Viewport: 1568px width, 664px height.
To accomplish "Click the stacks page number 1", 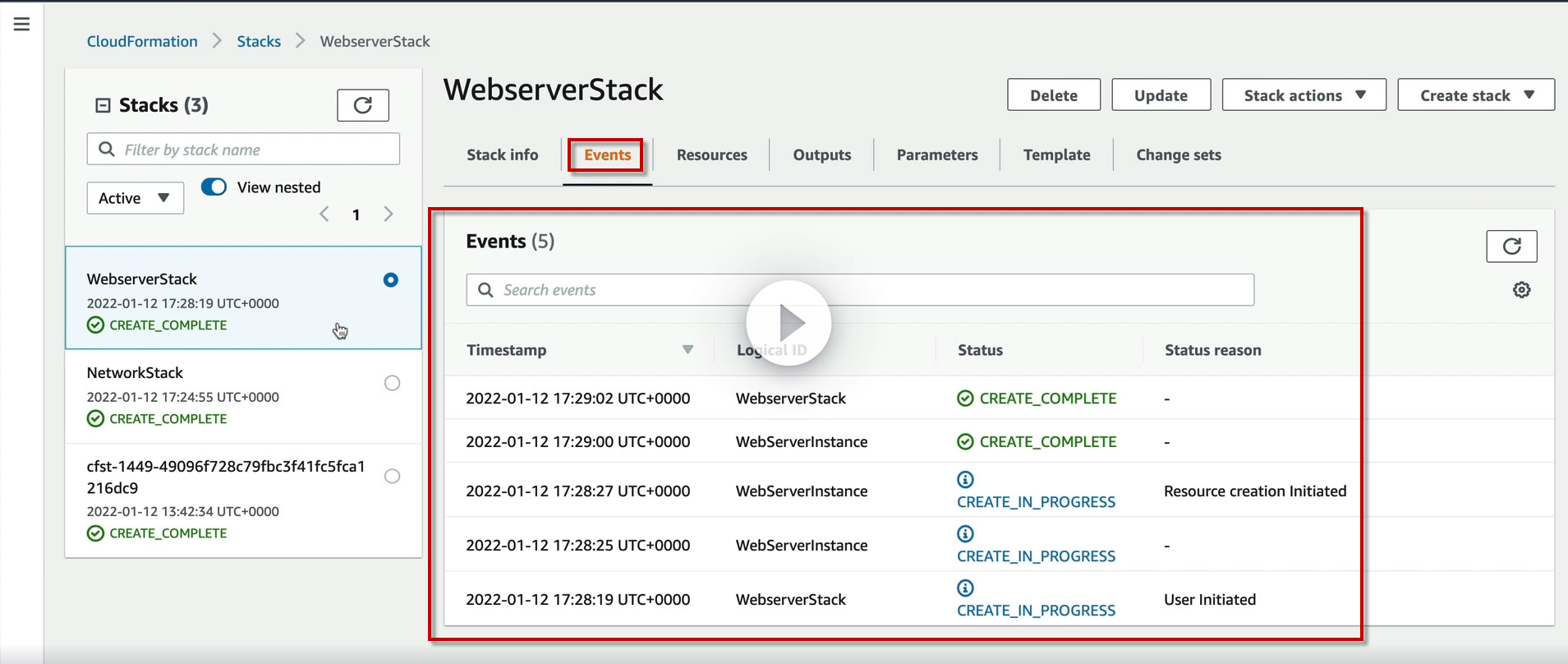I will coord(356,214).
